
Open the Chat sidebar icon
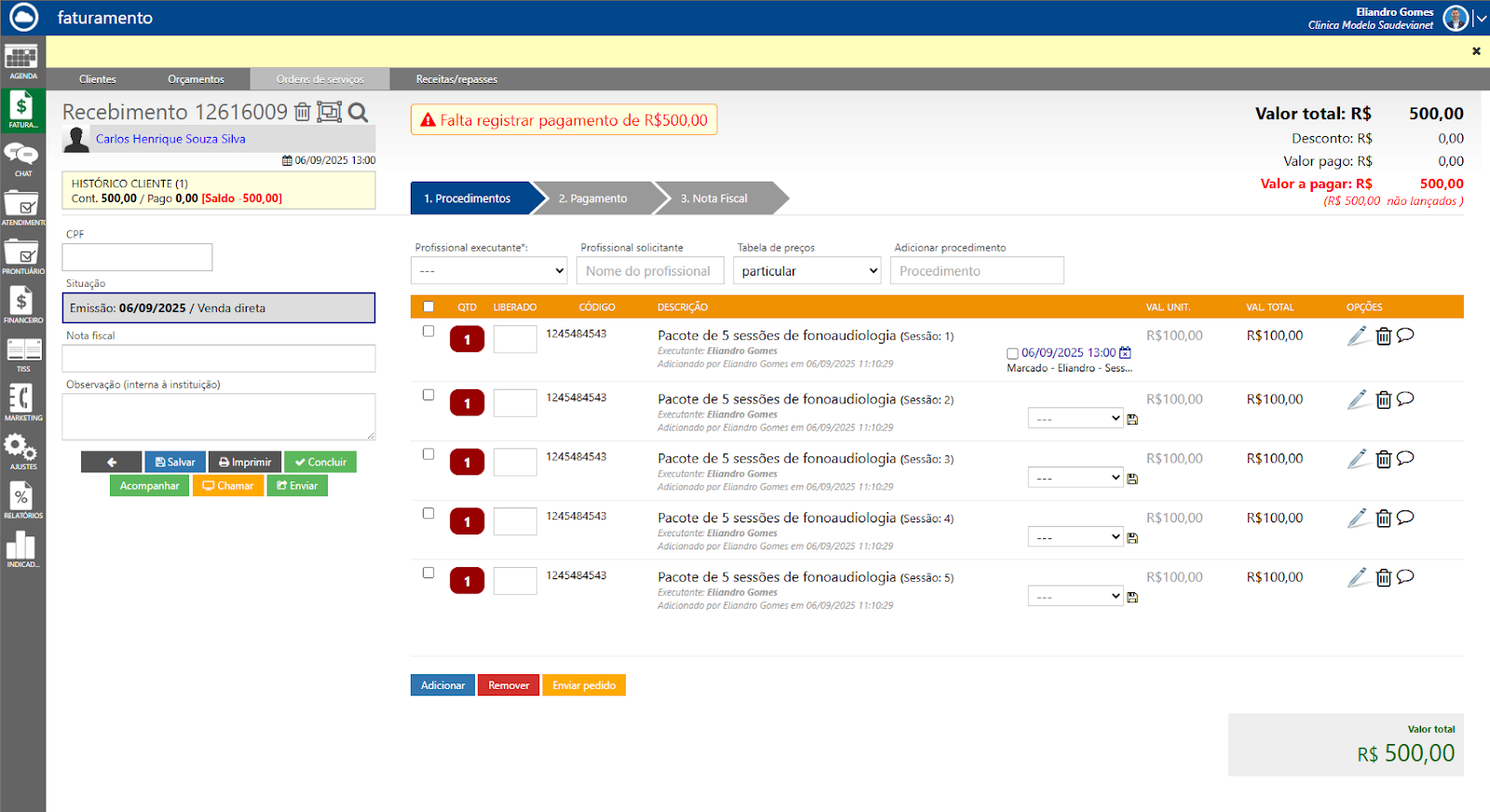22,159
